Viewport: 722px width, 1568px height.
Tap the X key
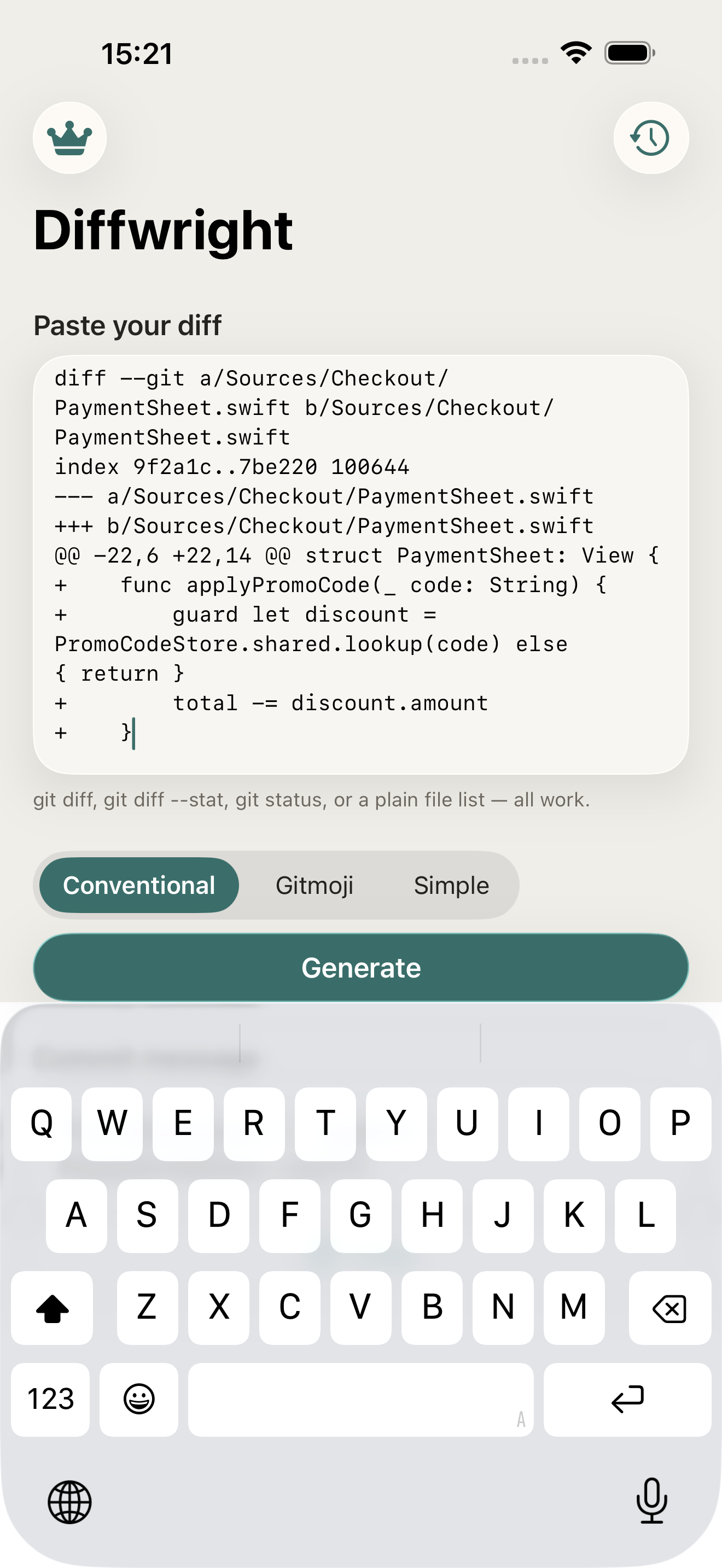pos(219,1307)
